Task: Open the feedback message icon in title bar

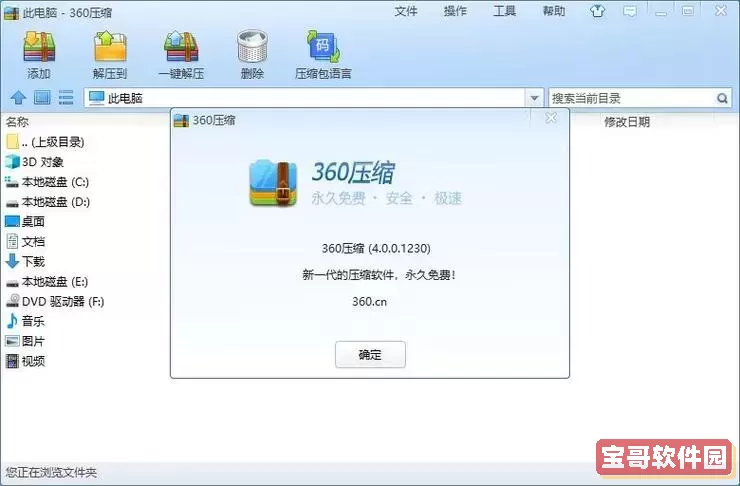Action: tap(630, 11)
